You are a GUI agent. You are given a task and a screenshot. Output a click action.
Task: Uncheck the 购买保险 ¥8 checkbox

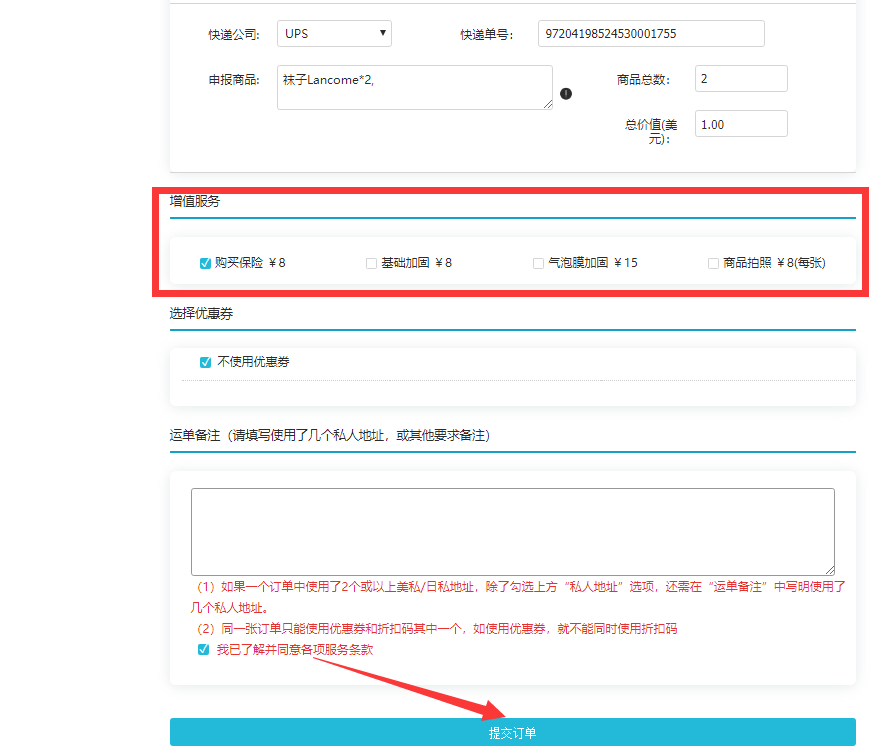click(205, 264)
